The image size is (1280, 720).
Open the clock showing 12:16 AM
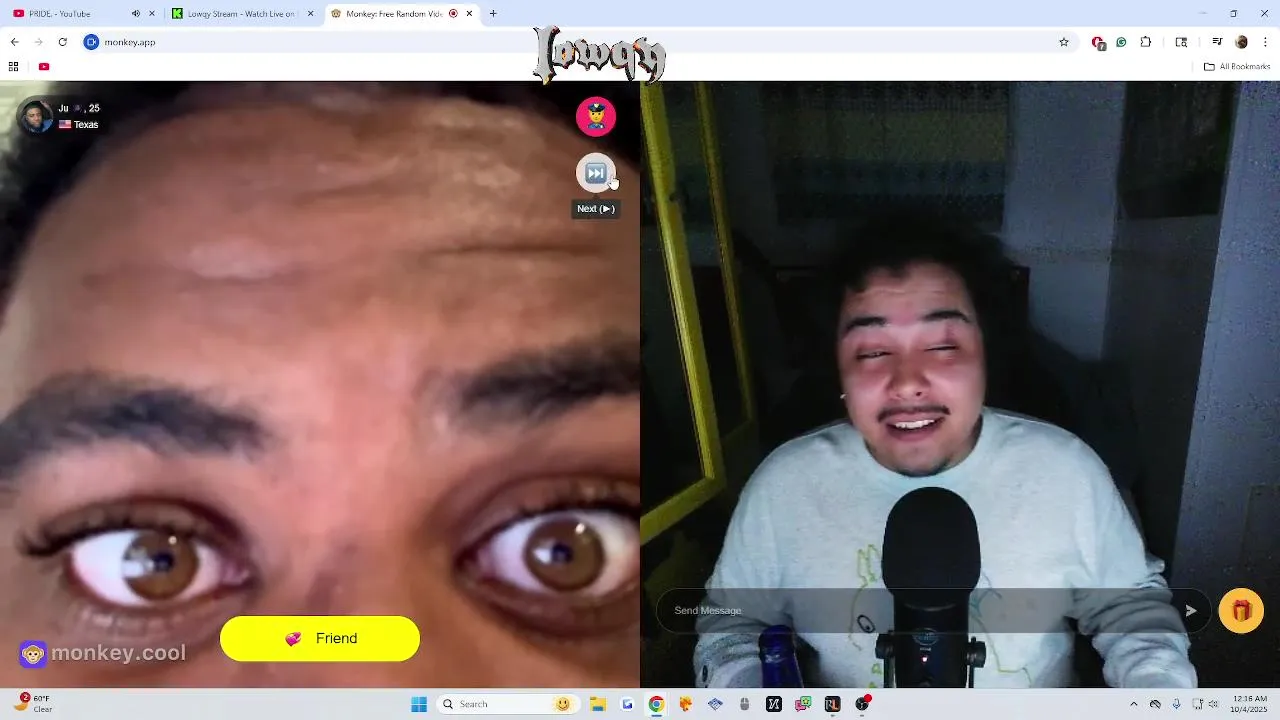click(1250, 704)
